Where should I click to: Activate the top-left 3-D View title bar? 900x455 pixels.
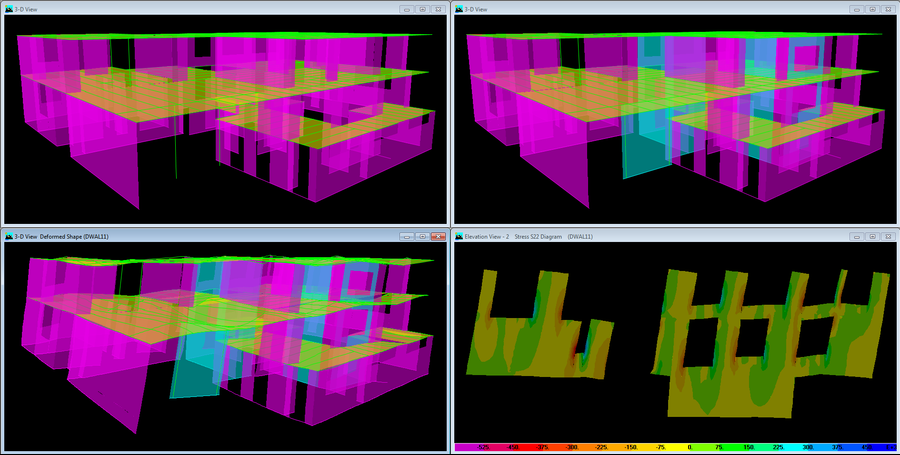(200, 9)
